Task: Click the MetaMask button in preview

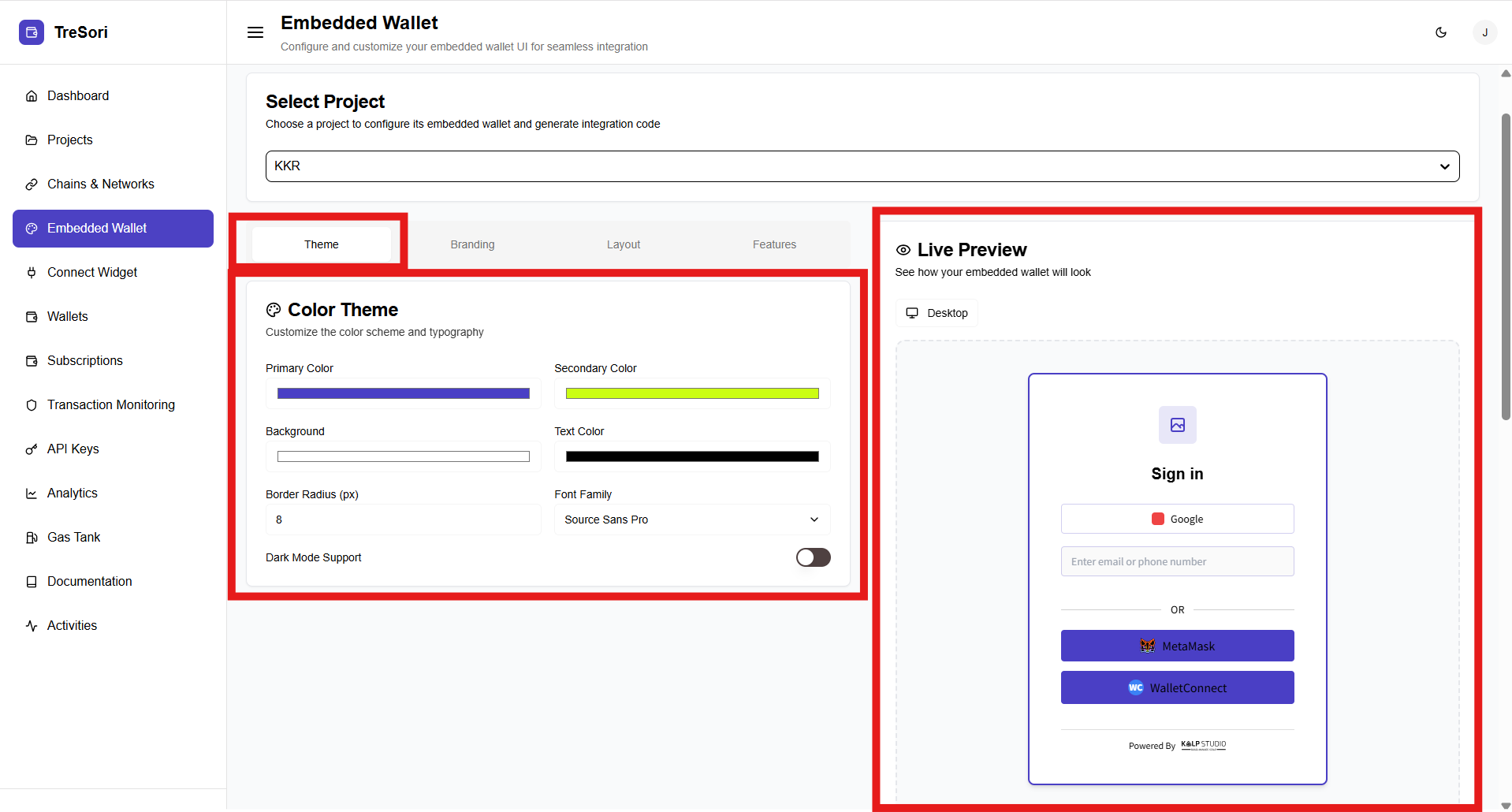Action: pos(1177,646)
